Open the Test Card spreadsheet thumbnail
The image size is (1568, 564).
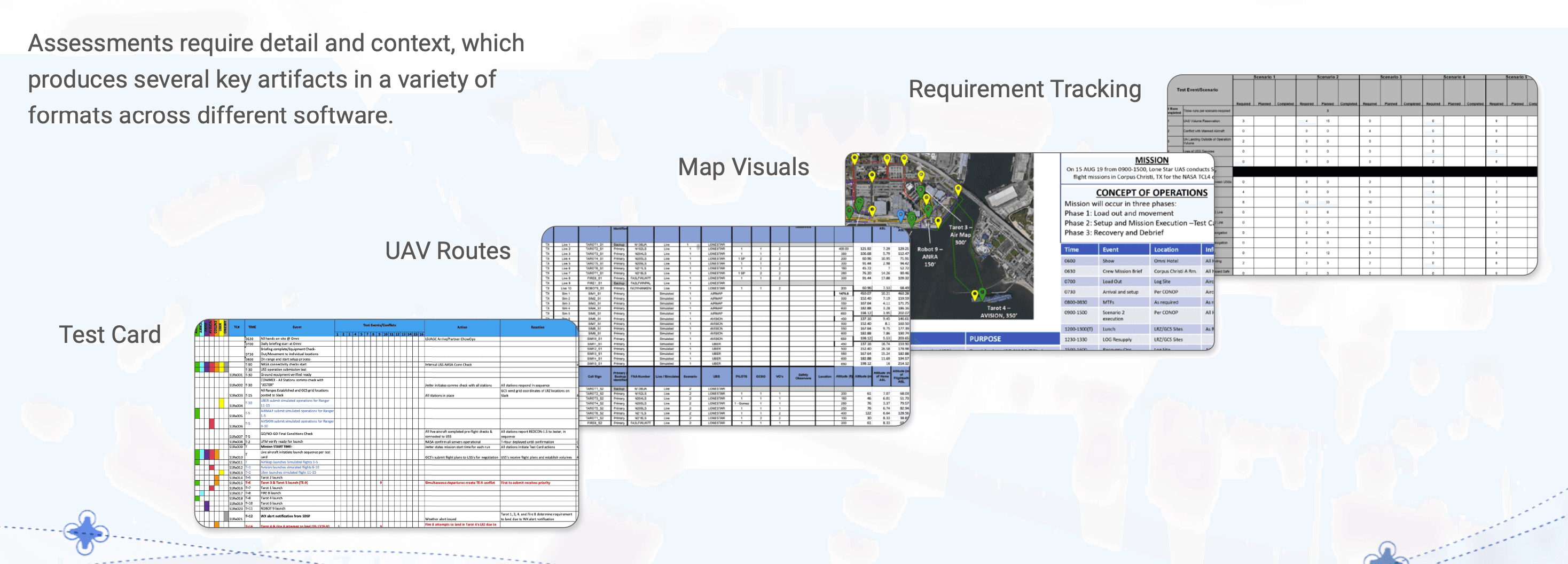coord(386,423)
